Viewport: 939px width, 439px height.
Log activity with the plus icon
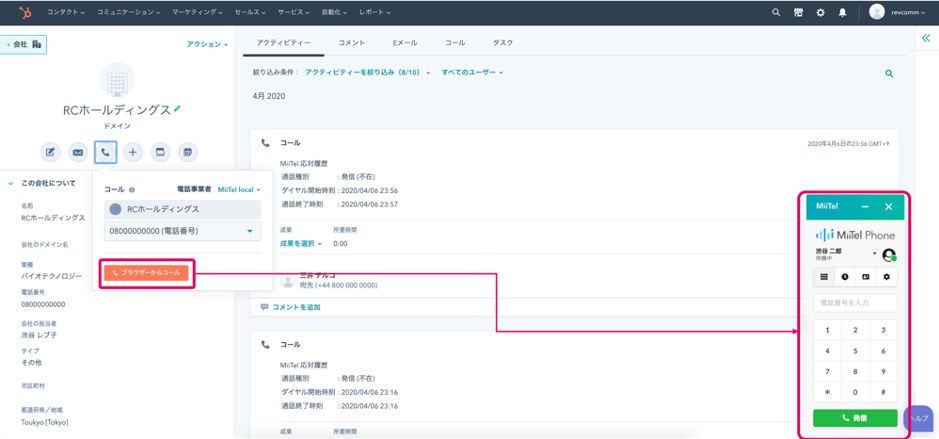pyautogui.click(x=133, y=153)
